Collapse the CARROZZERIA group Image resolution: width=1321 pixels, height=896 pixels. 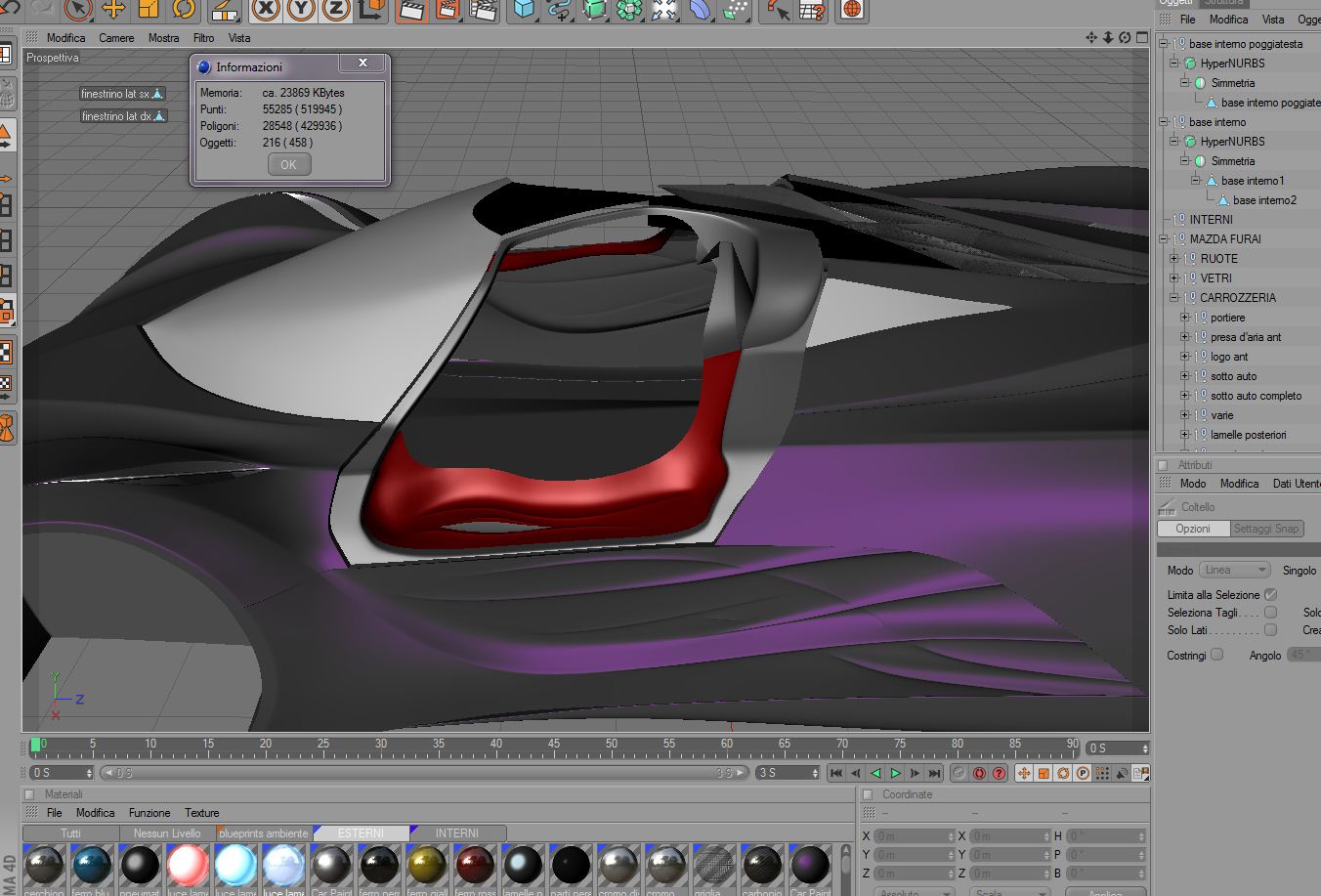click(1174, 298)
